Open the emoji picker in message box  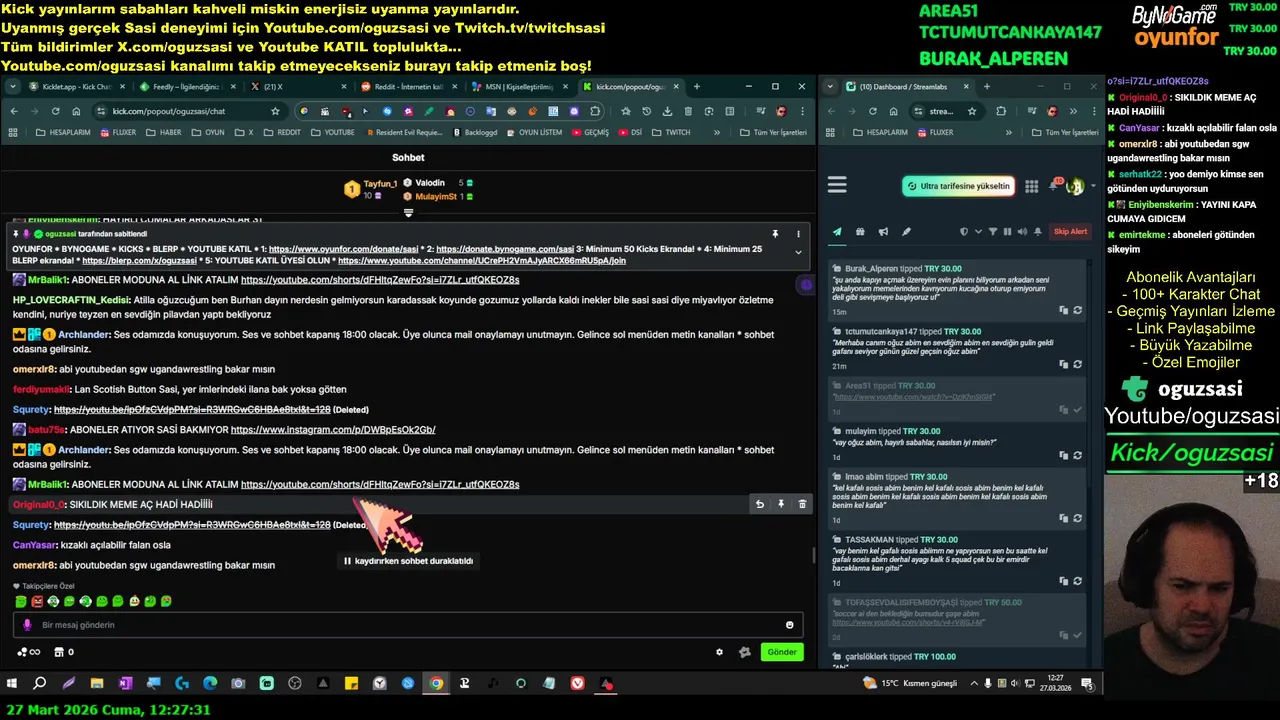point(789,625)
